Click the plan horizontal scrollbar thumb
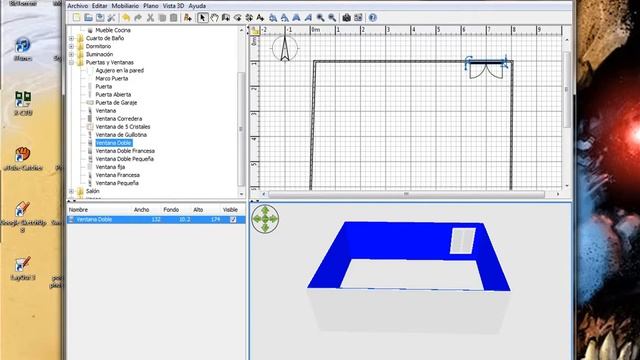Viewport: 640px width, 360px height. point(406,194)
